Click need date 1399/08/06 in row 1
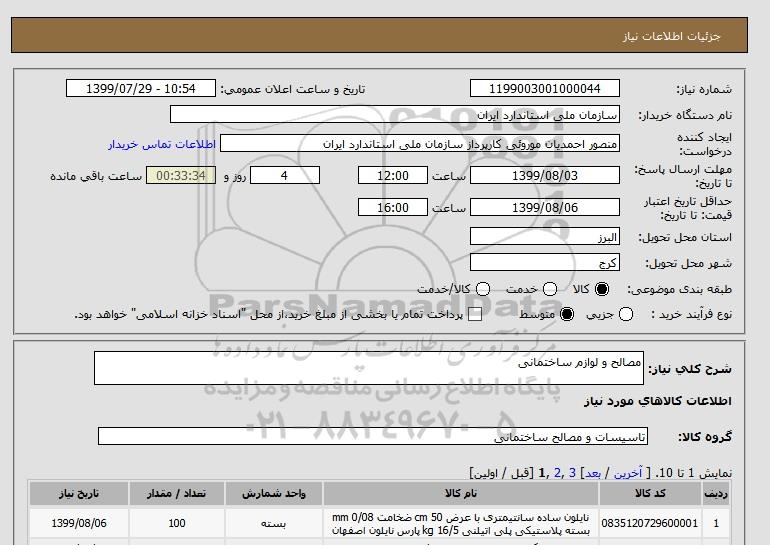 click(x=79, y=523)
